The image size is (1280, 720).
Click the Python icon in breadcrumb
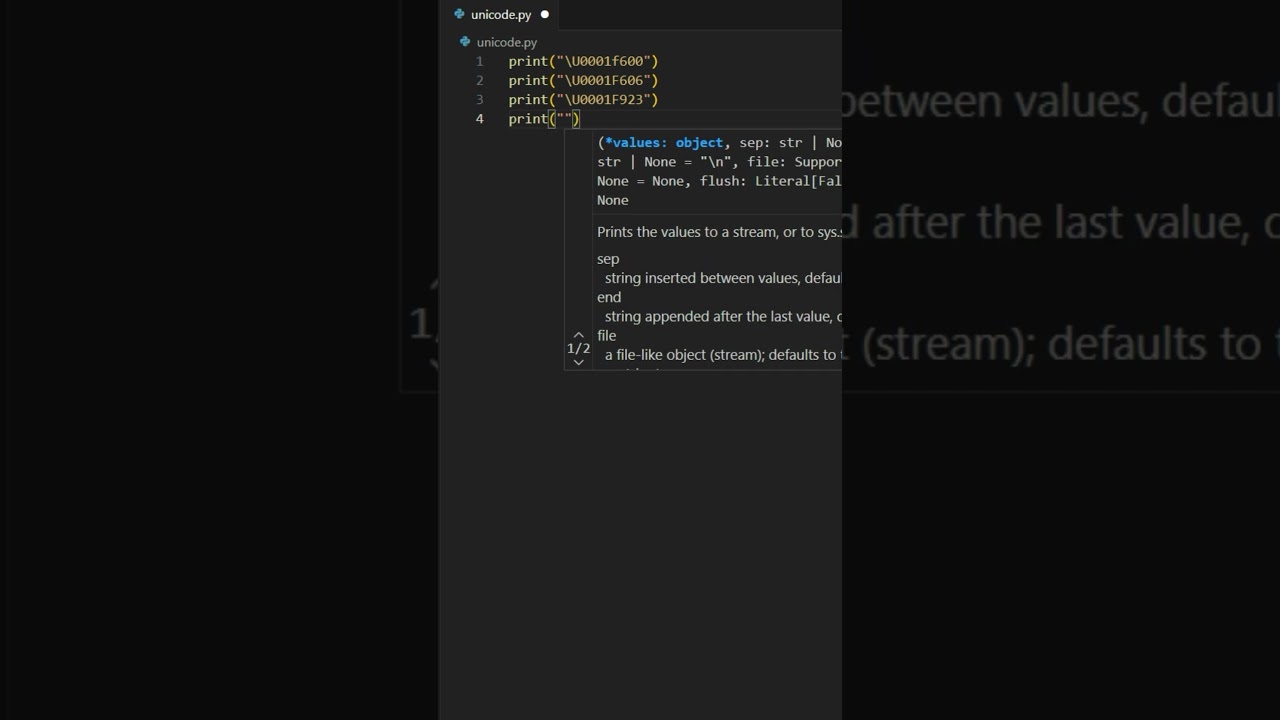[465, 42]
